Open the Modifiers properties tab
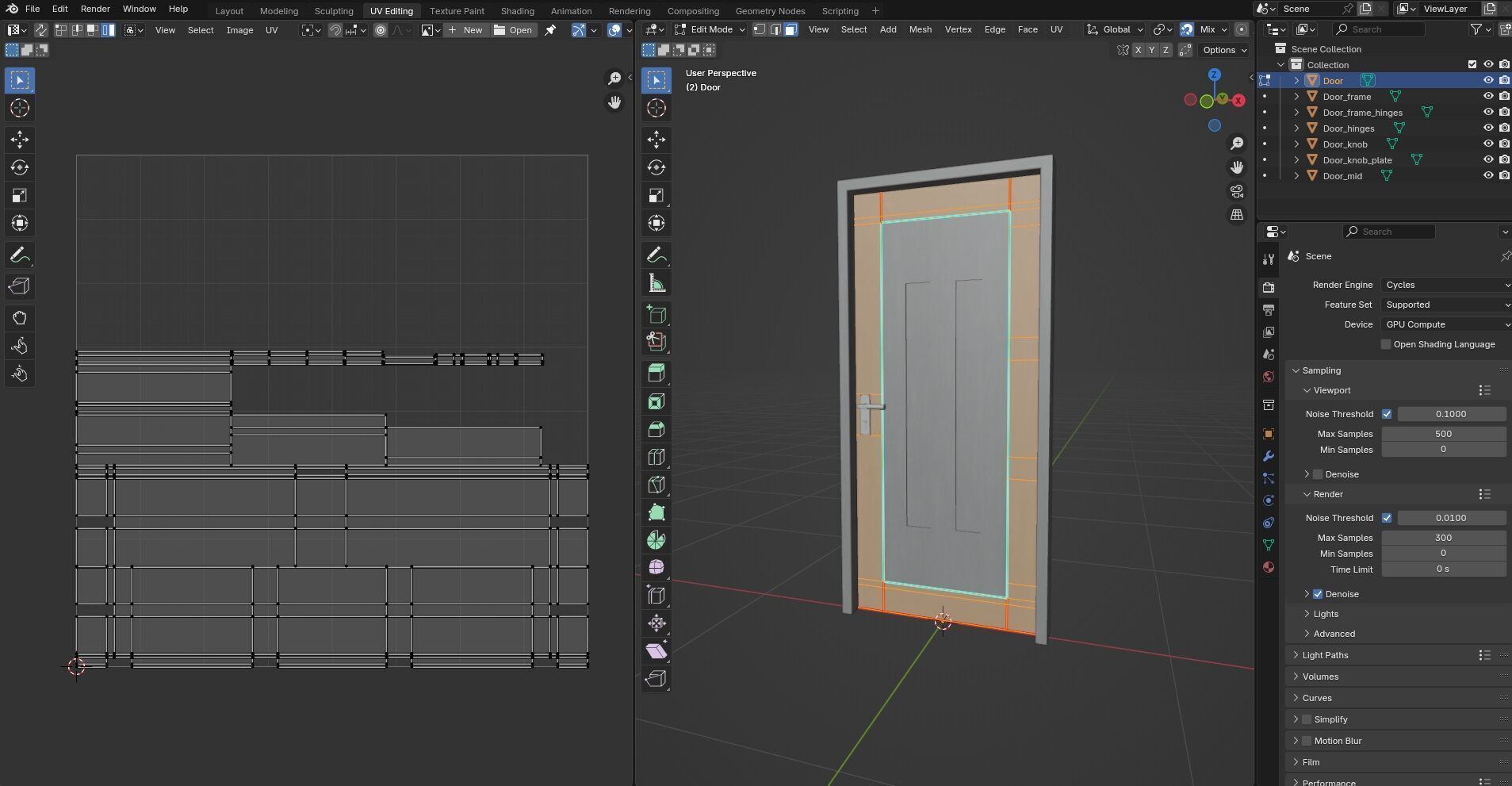 click(x=1269, y=456)
